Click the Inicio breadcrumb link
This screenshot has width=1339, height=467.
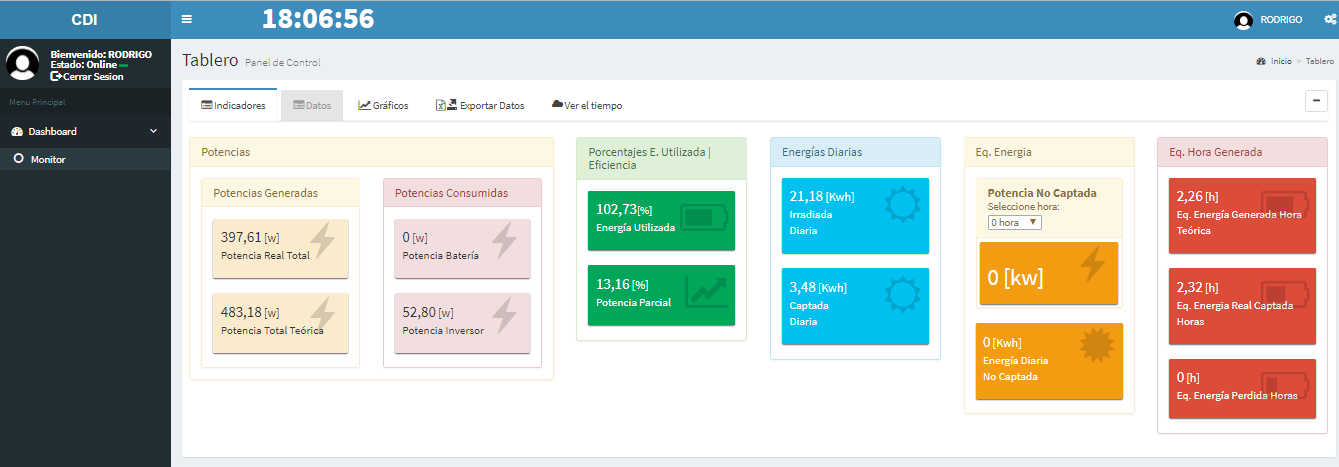click(1281, 61)
